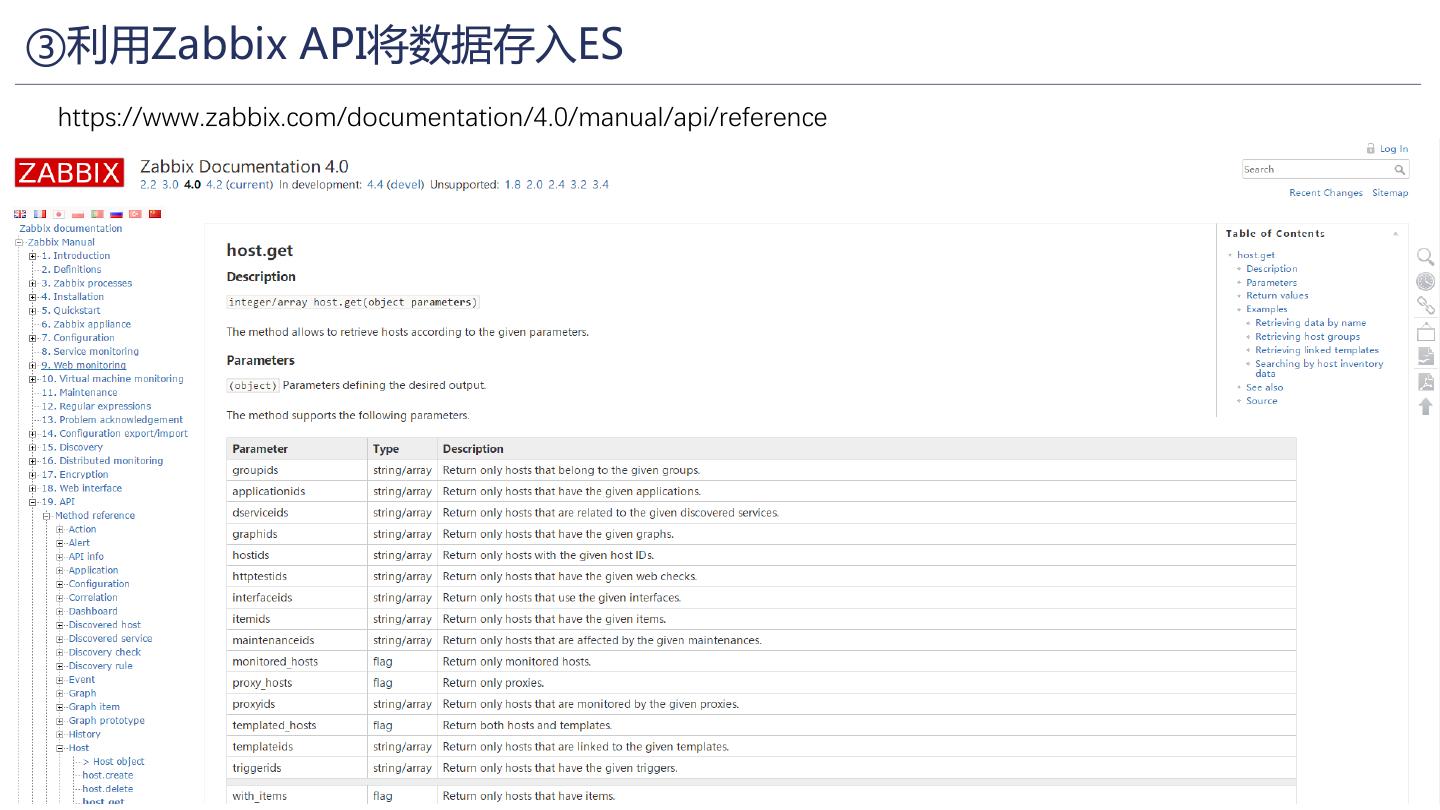The height and width of the screenshot is (810, 1440).
Task: Open unsupported version 1.8 documentation
Action: click(512, 185)
